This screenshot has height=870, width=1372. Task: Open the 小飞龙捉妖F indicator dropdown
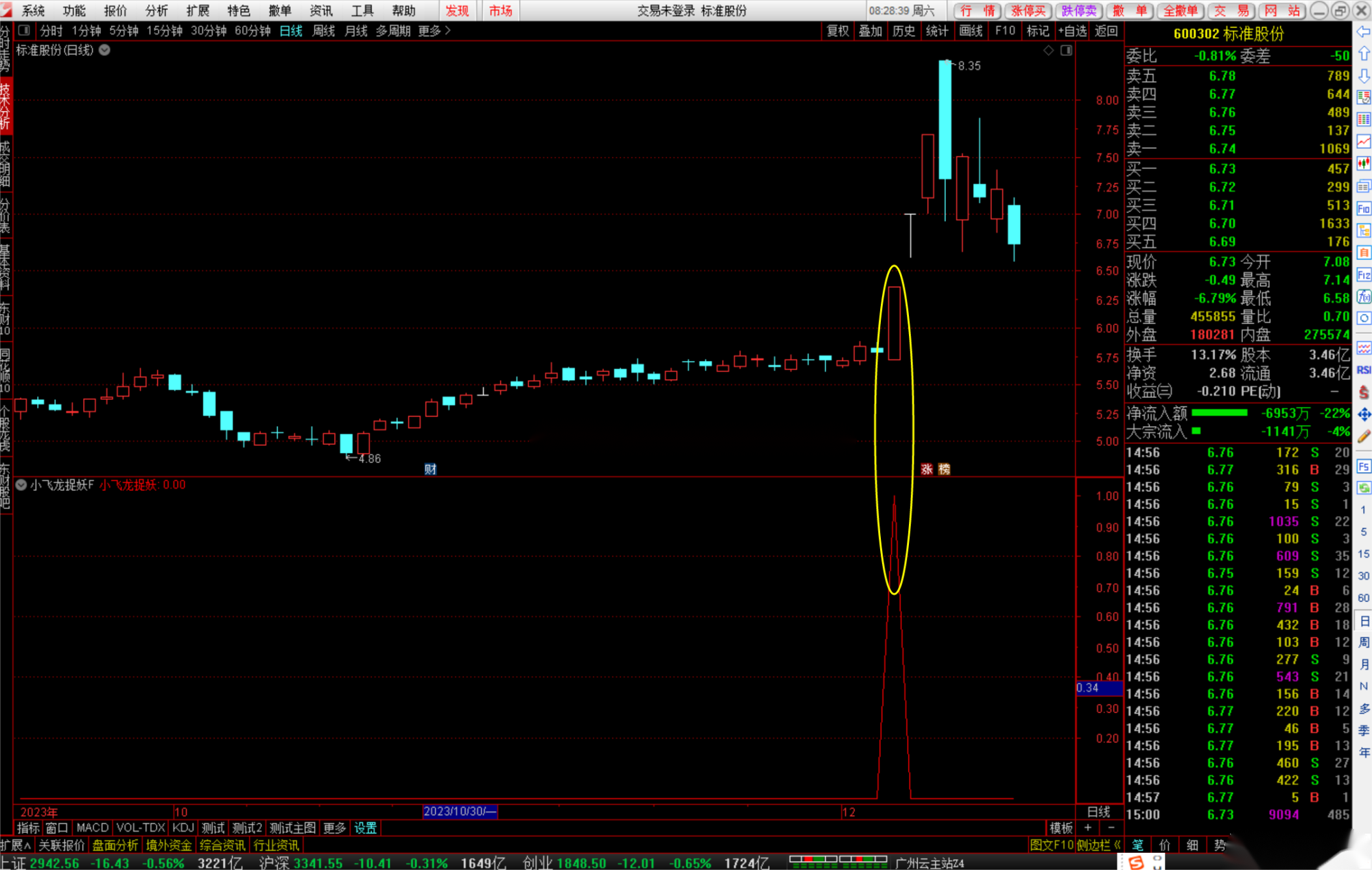21,485
